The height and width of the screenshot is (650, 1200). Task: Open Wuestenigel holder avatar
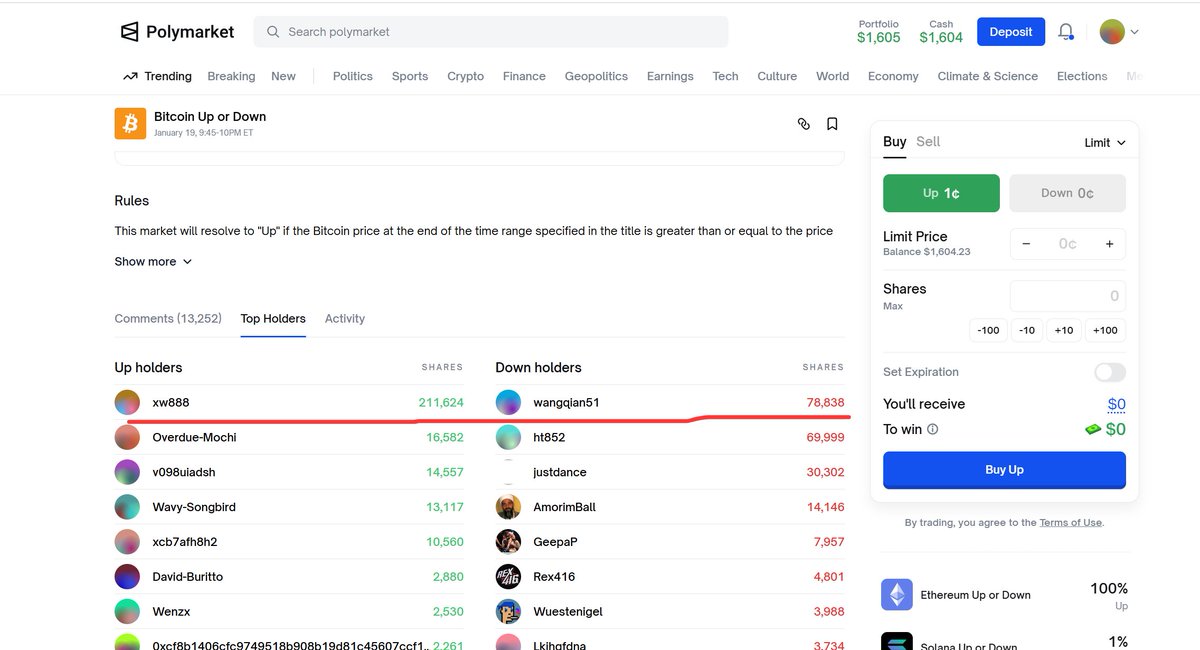tap(508, 612)
